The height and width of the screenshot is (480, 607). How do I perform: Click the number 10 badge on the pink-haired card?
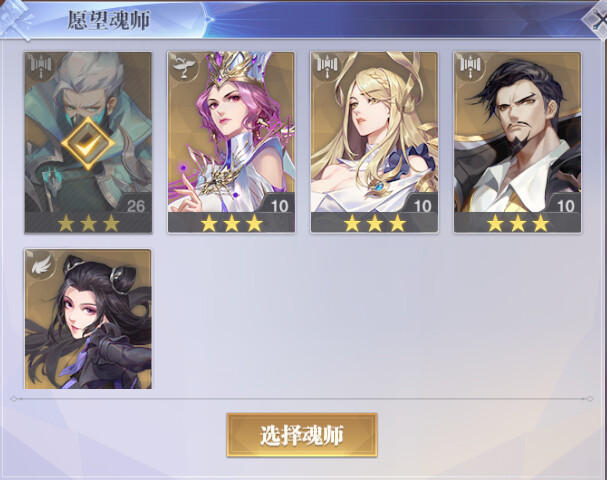(x=279, y=206)
